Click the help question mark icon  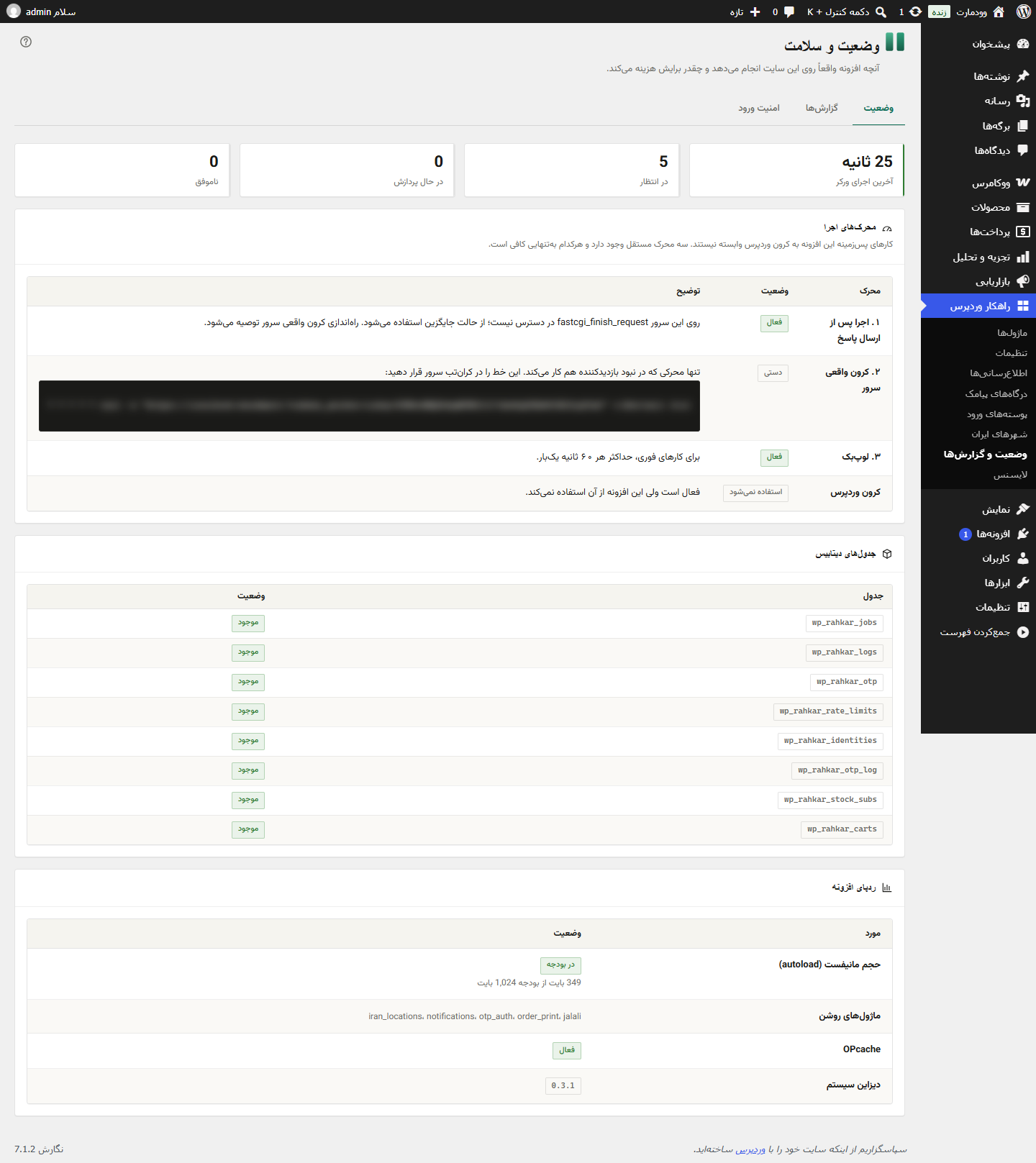click(26, 42)
